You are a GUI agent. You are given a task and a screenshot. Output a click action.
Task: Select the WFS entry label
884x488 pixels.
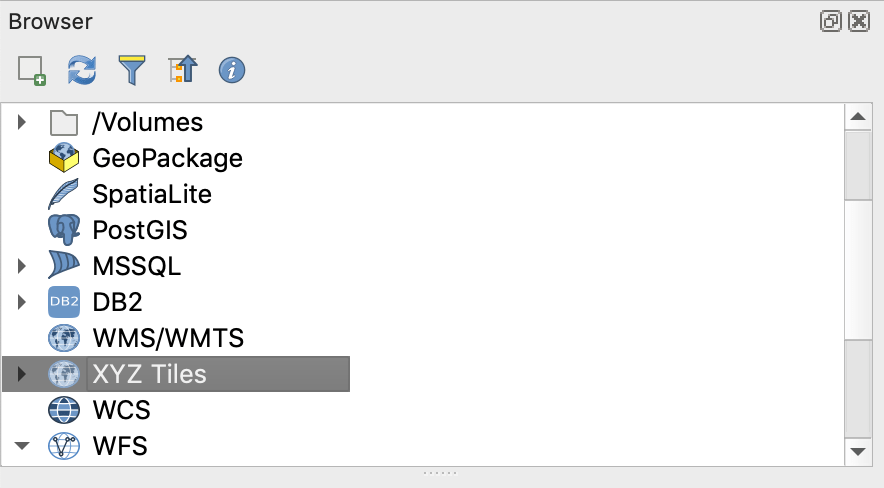click(x=120, y=446)
